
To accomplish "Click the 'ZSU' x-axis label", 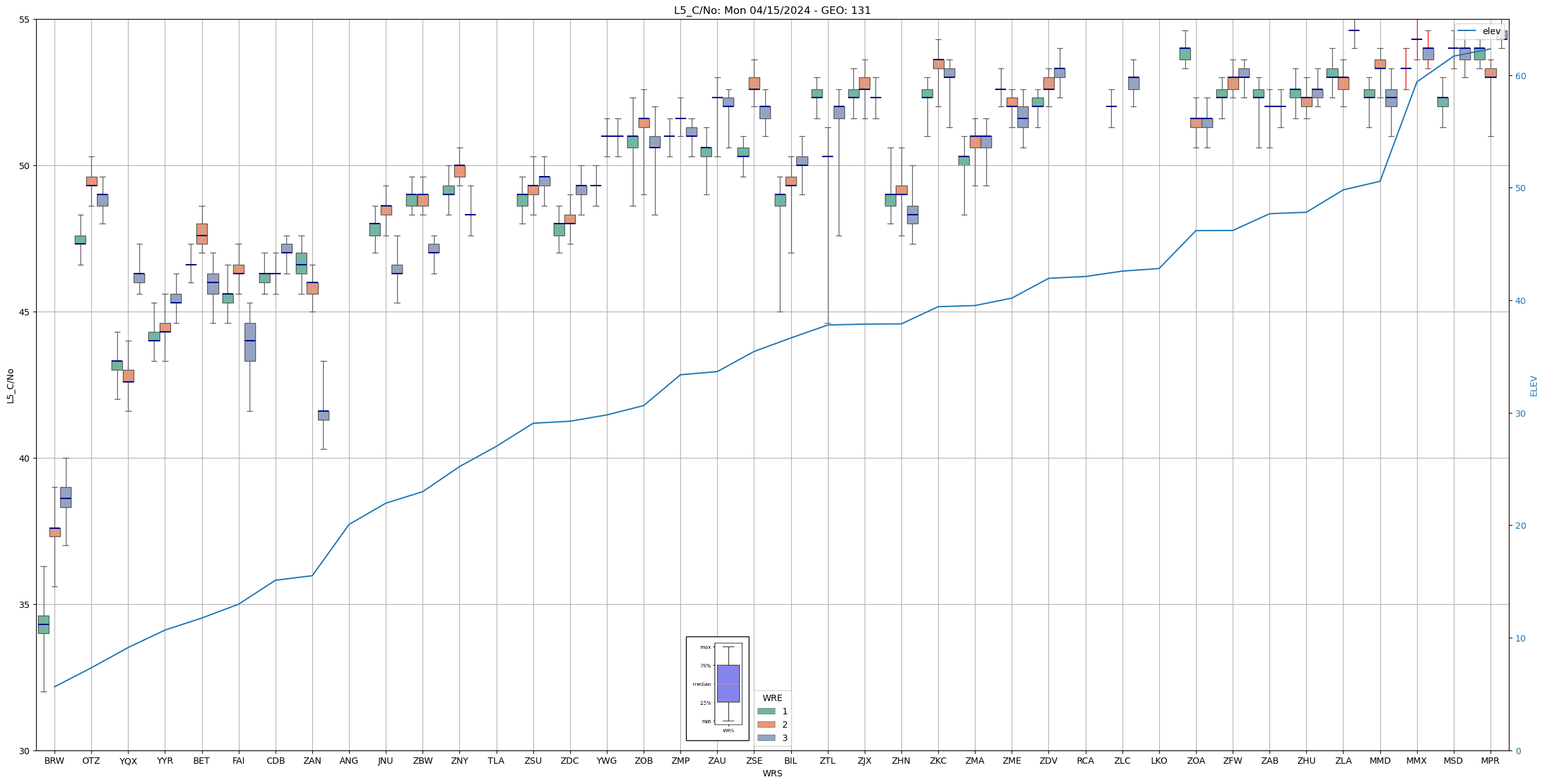I will [533, 761].
